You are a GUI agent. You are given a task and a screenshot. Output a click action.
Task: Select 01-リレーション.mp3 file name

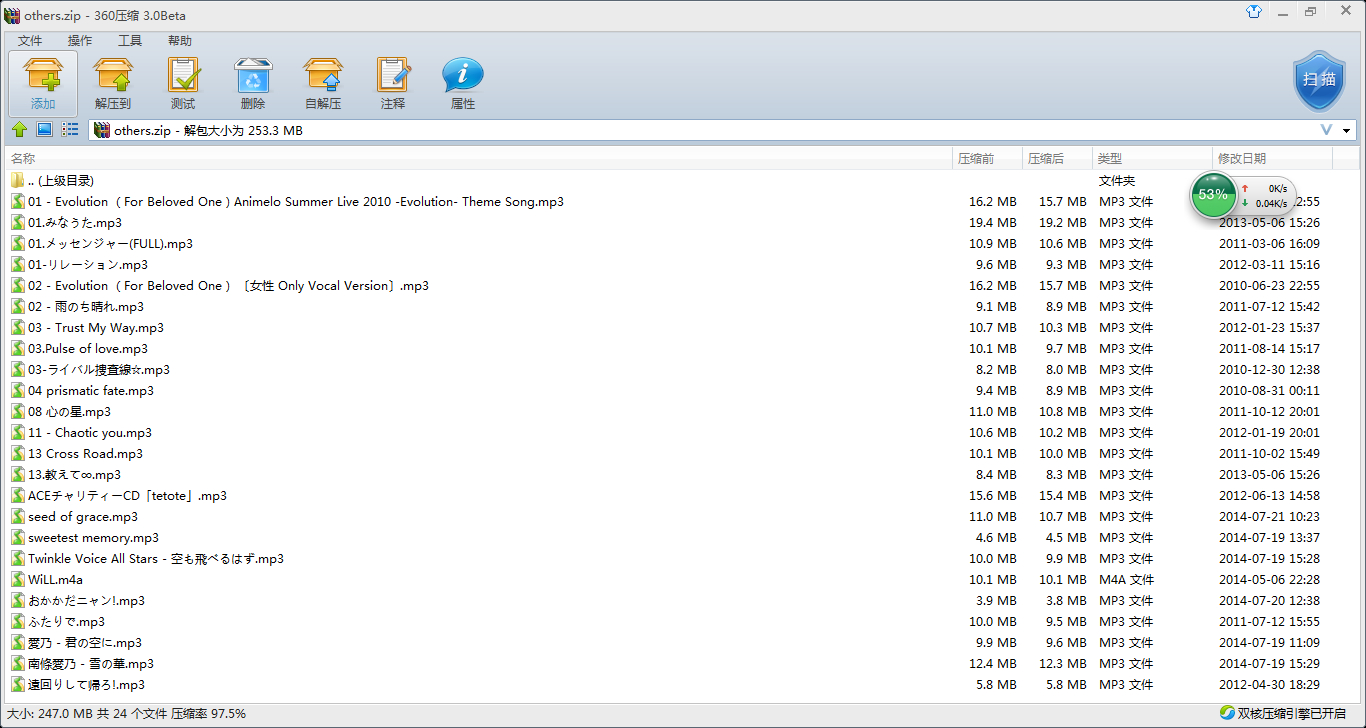(x=88, y=265)
